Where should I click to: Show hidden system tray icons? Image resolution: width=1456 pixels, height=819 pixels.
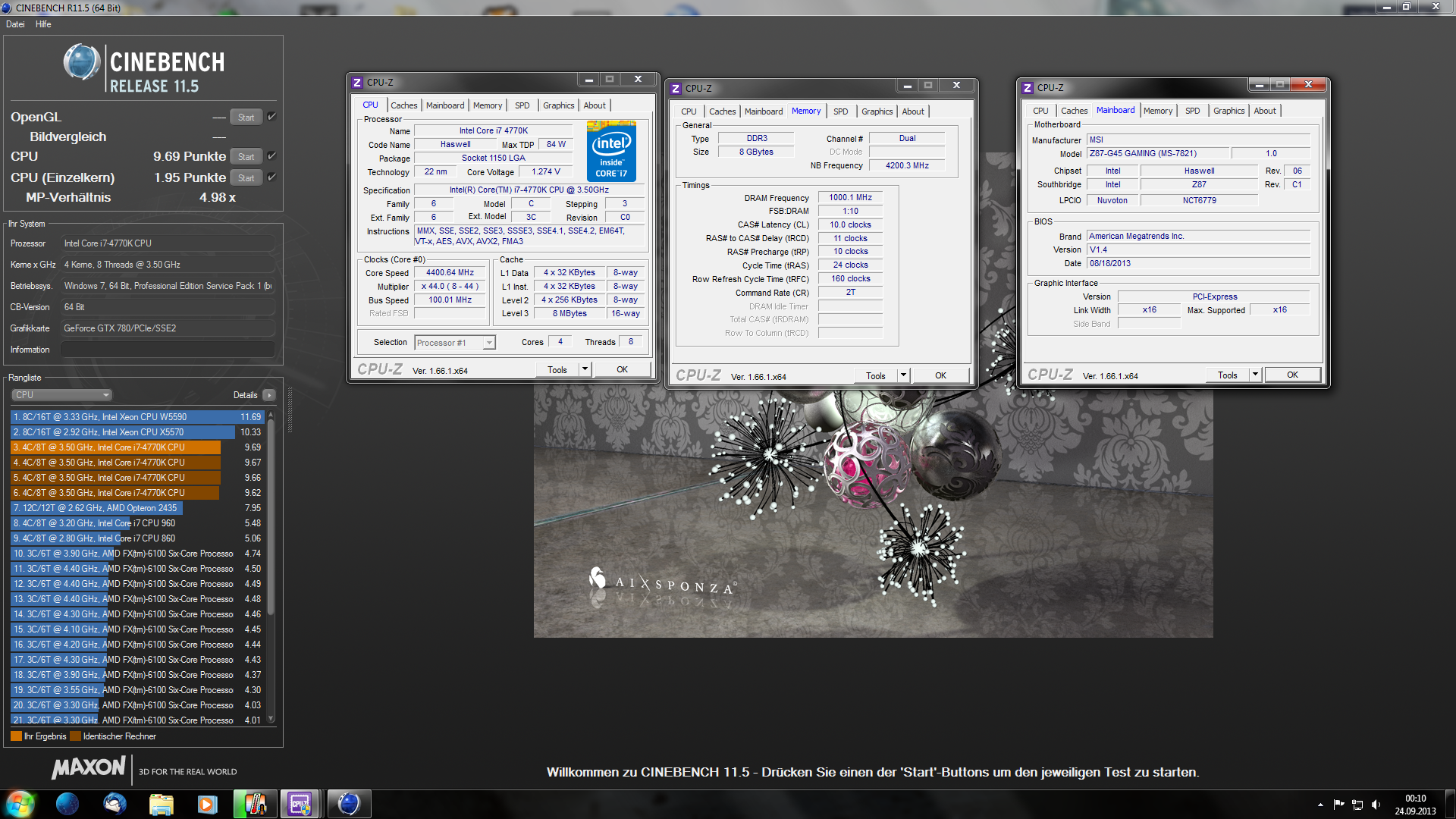tap(1320, 805)
